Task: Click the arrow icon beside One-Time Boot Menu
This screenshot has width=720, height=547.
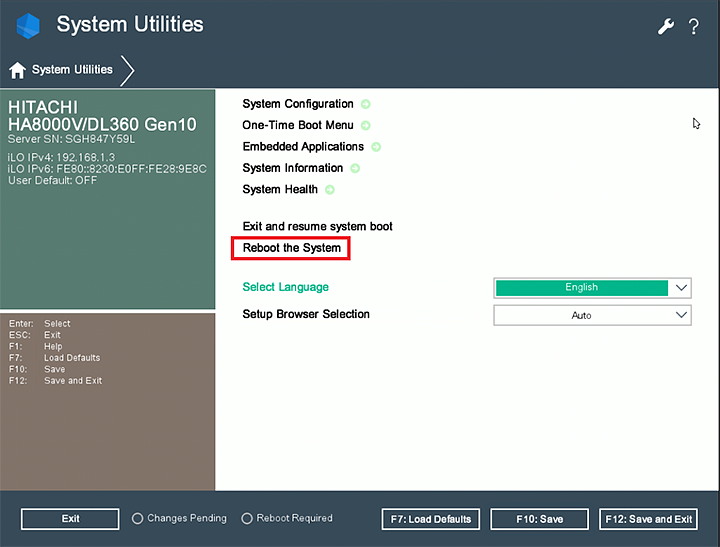Action: point(366,125)
